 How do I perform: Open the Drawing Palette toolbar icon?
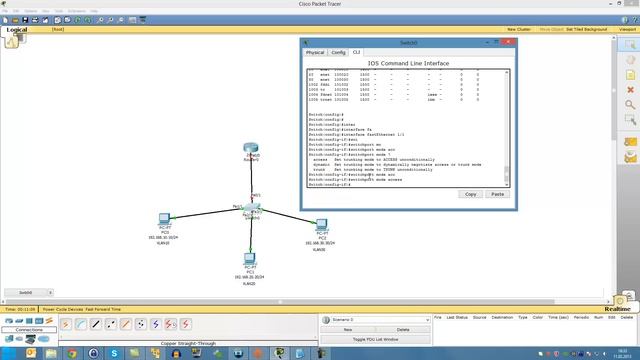click(132, 20)
